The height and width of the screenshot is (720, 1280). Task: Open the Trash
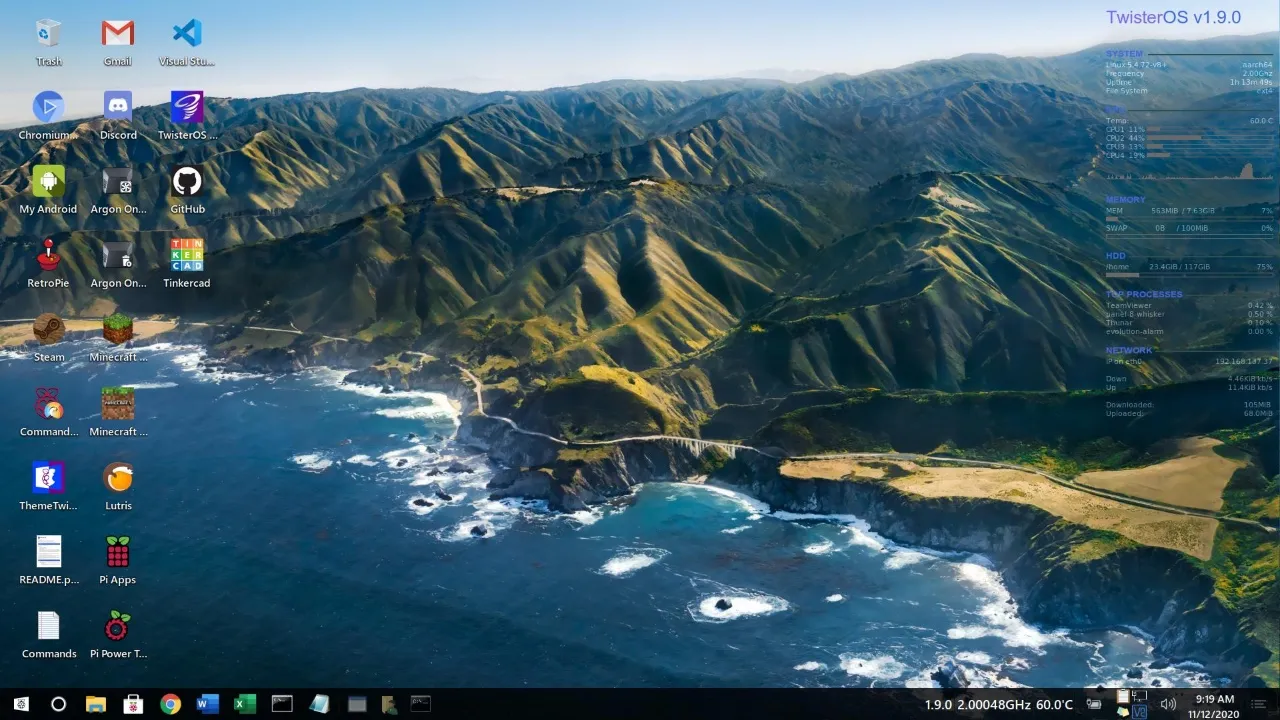tap(48, 33)
